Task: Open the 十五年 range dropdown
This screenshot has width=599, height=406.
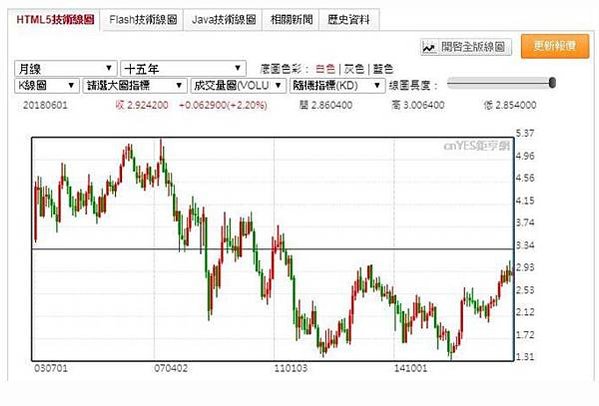Action: 183,69
